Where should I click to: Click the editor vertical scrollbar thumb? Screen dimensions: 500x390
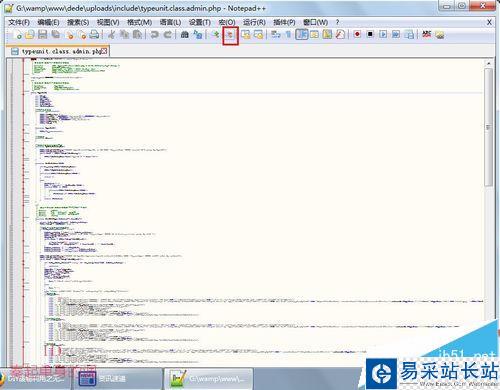[x=489, y=127]
